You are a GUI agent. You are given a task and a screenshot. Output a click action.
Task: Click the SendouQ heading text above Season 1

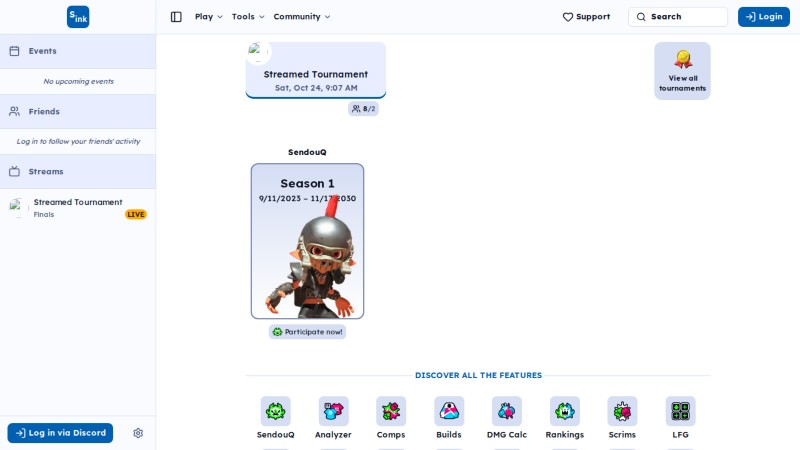(x=307, y=152)
